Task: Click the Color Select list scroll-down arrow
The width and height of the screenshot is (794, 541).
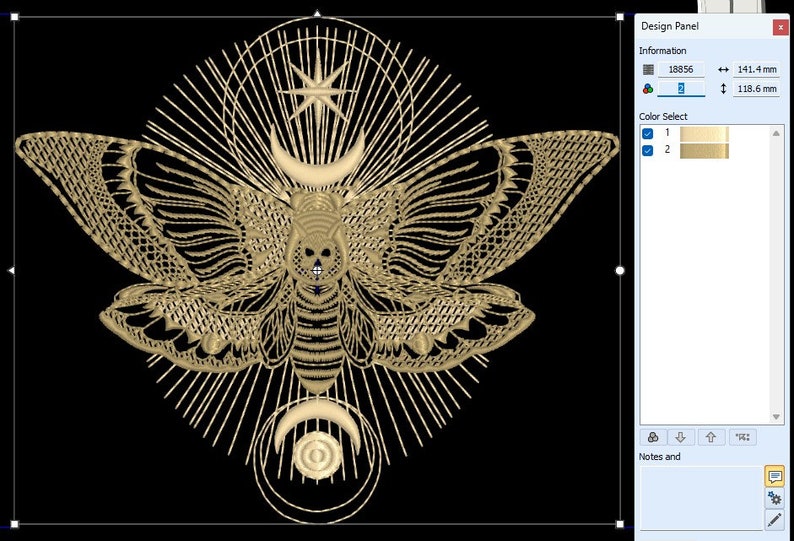Action: click(776, 417)
